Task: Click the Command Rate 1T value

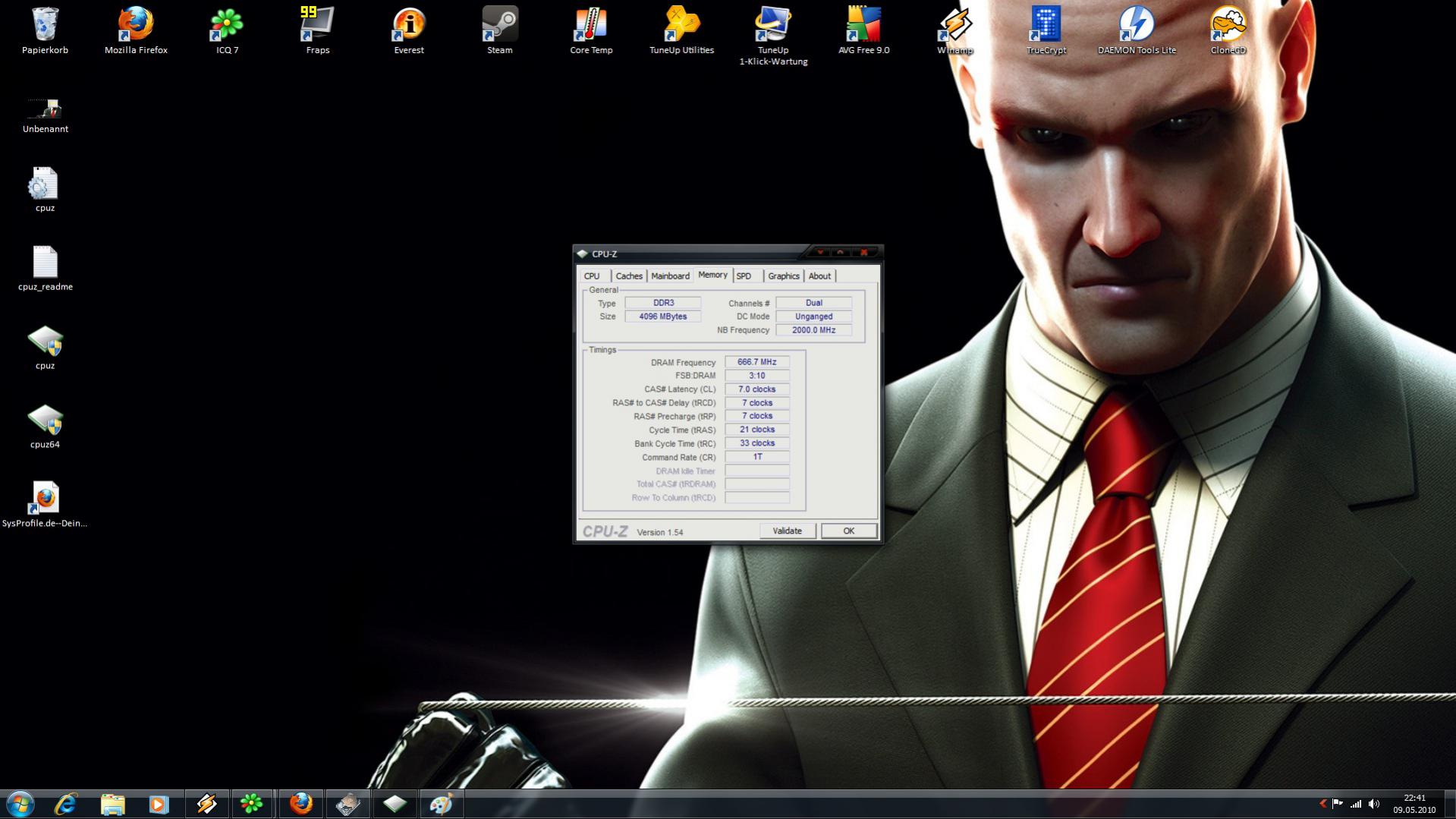Action: pos(756,457)
